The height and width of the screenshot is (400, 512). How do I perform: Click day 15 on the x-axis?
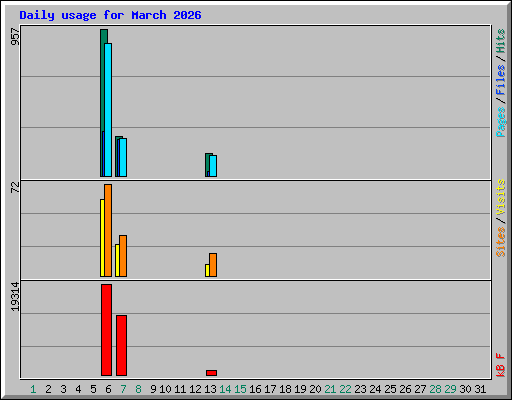240,389
